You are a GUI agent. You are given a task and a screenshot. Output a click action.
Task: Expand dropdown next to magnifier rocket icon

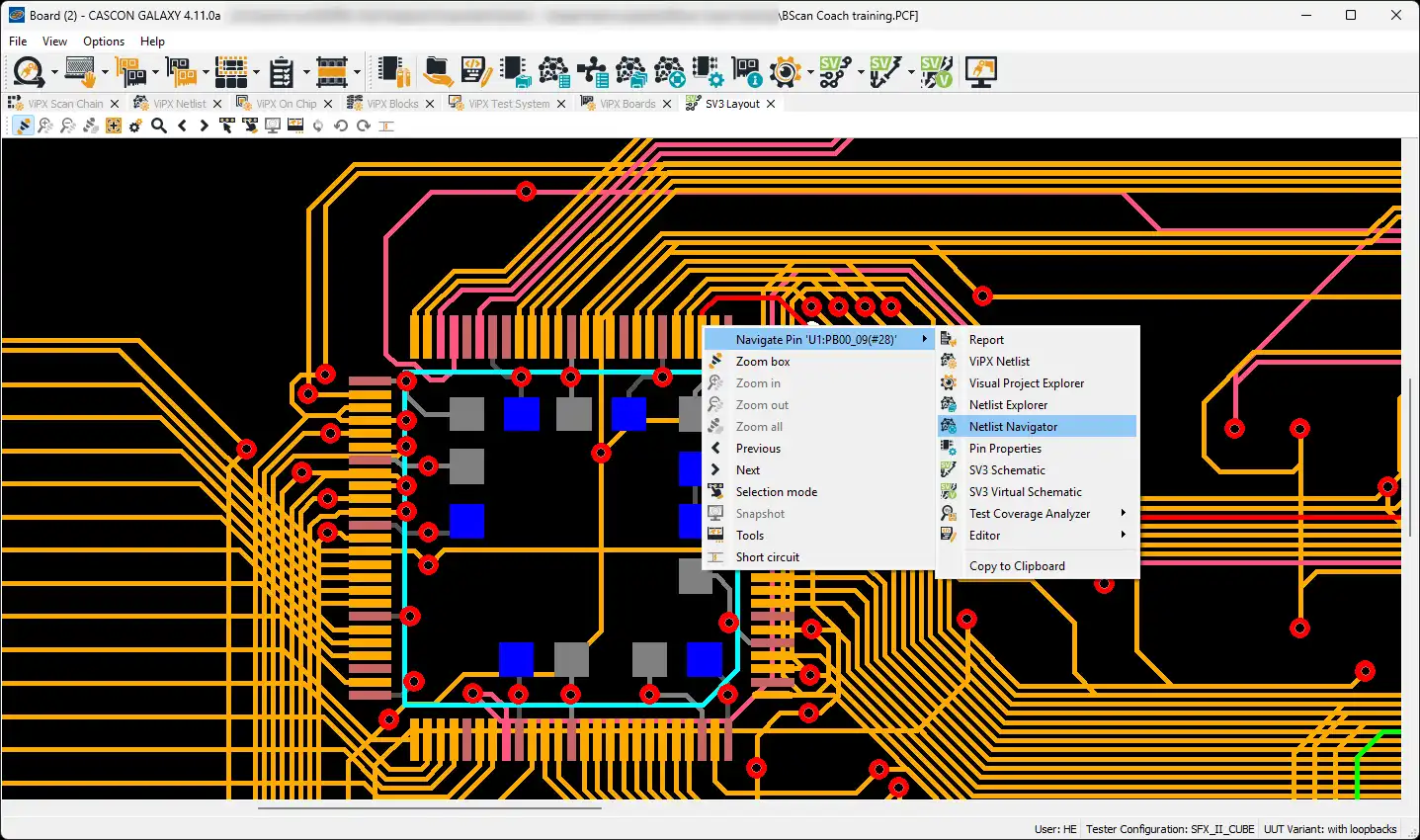tap(53, 72)
